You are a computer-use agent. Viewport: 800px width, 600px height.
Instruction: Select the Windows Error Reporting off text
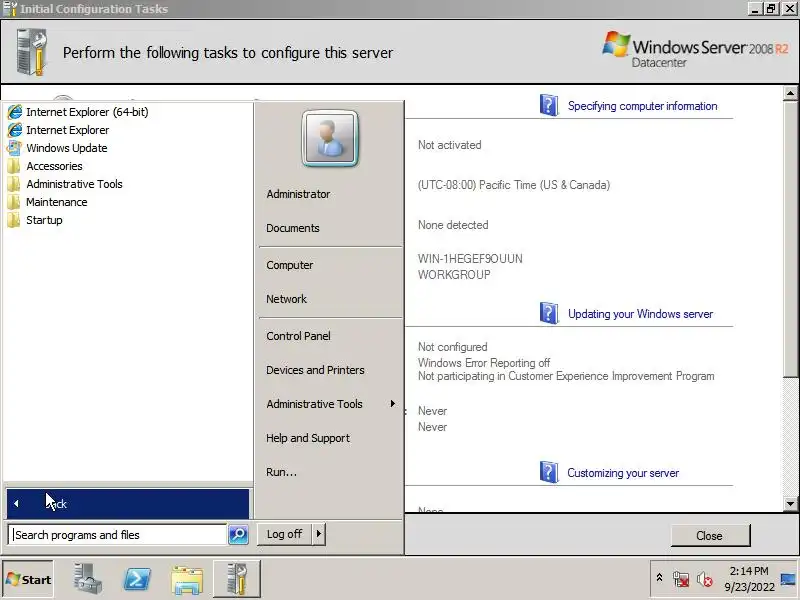484,363
